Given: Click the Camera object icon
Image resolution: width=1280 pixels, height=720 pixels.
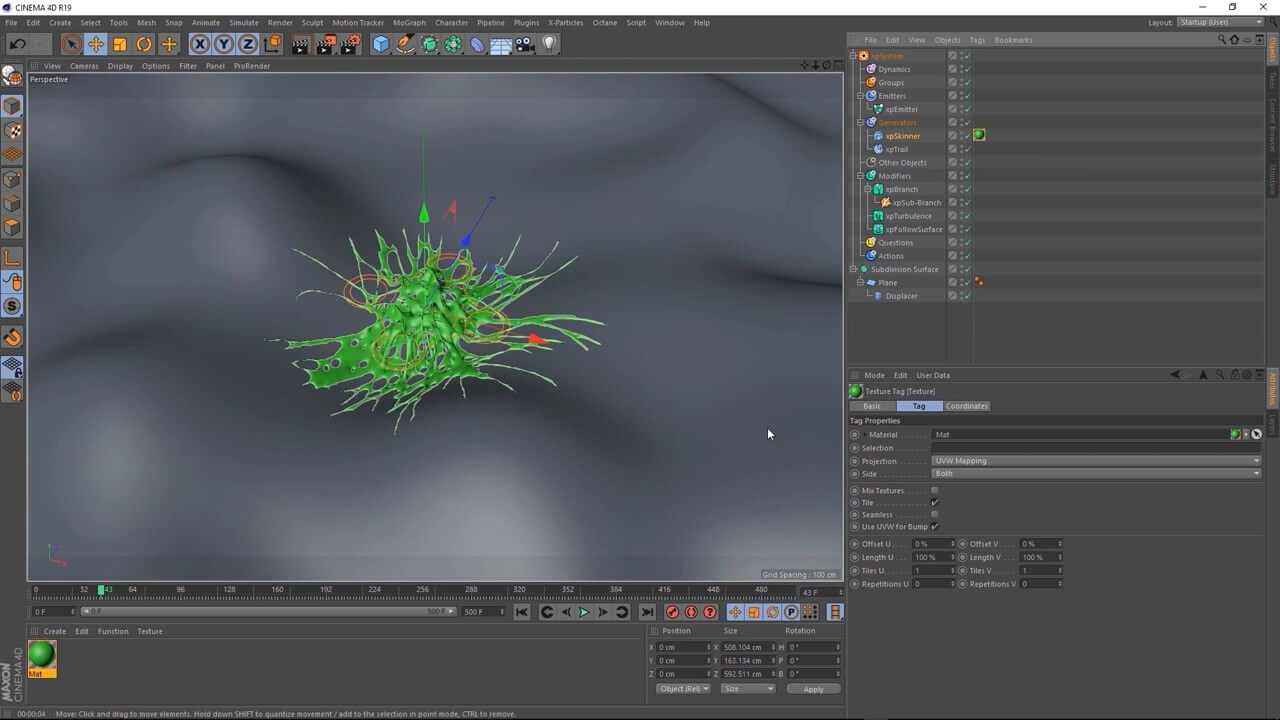Looking at the screenshot, I should 525,44.
